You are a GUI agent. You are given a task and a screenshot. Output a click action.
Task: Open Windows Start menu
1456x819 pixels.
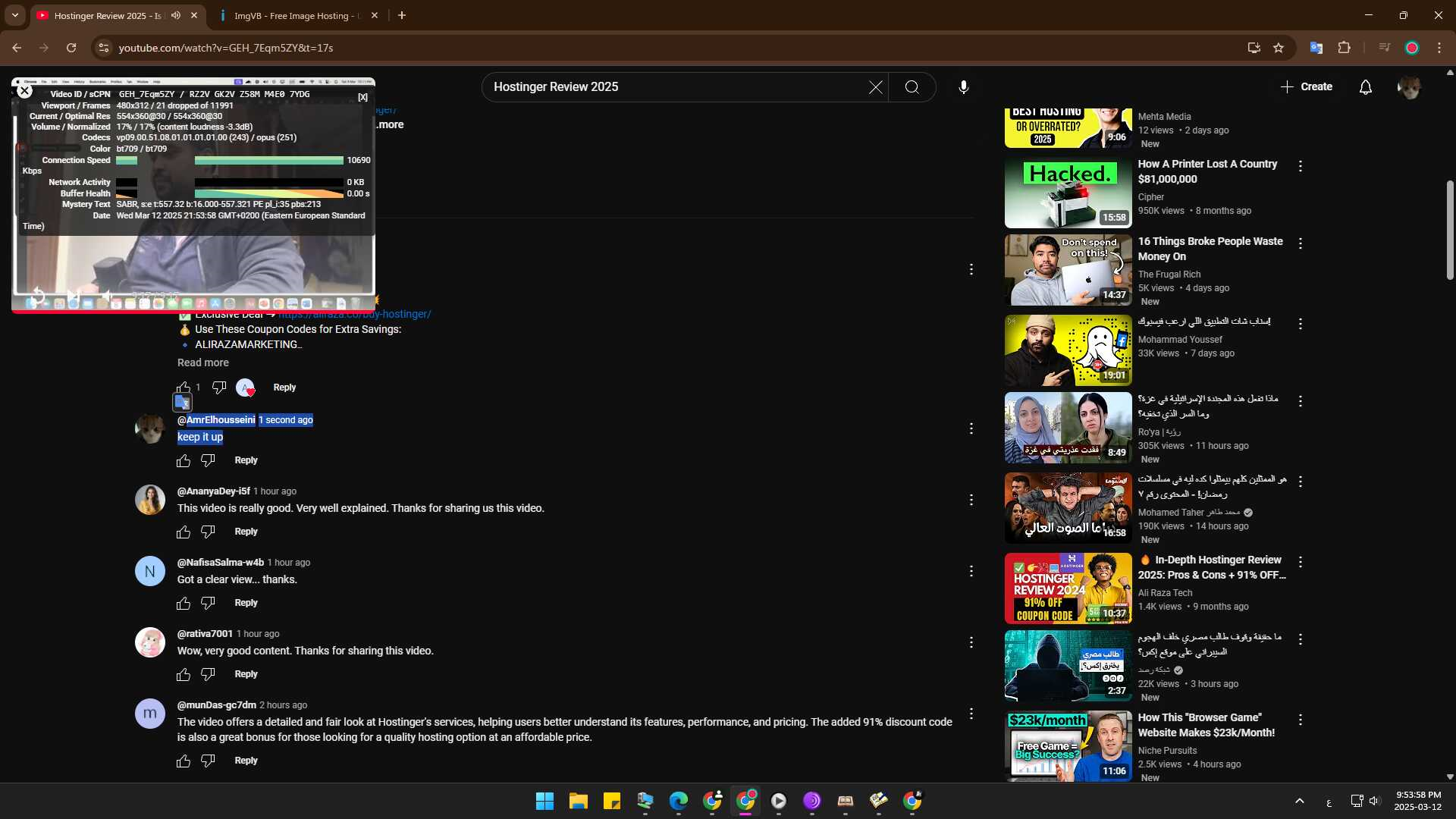(x=544, y=801)
